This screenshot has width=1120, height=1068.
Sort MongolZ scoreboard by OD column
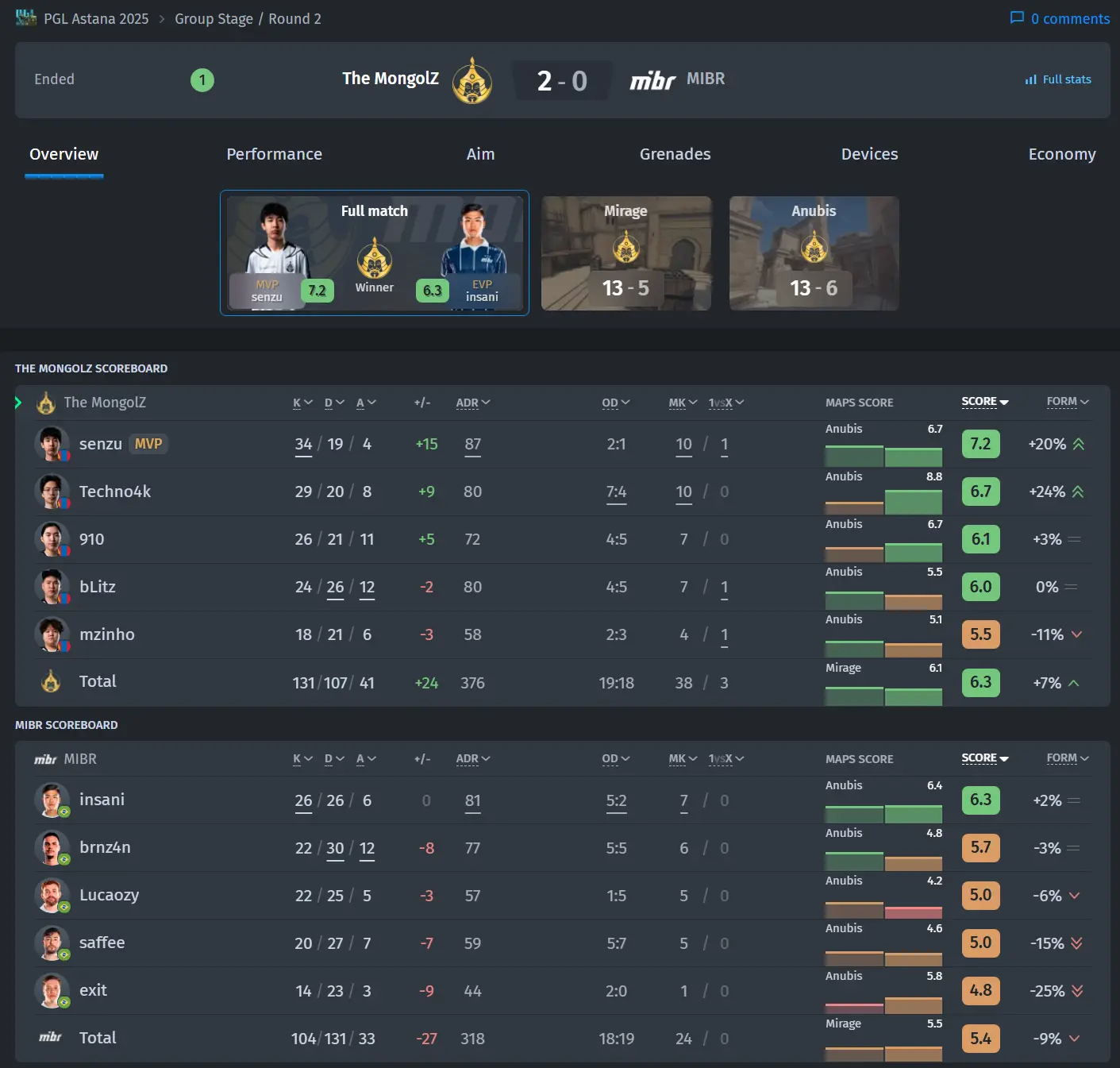point(616,403)
